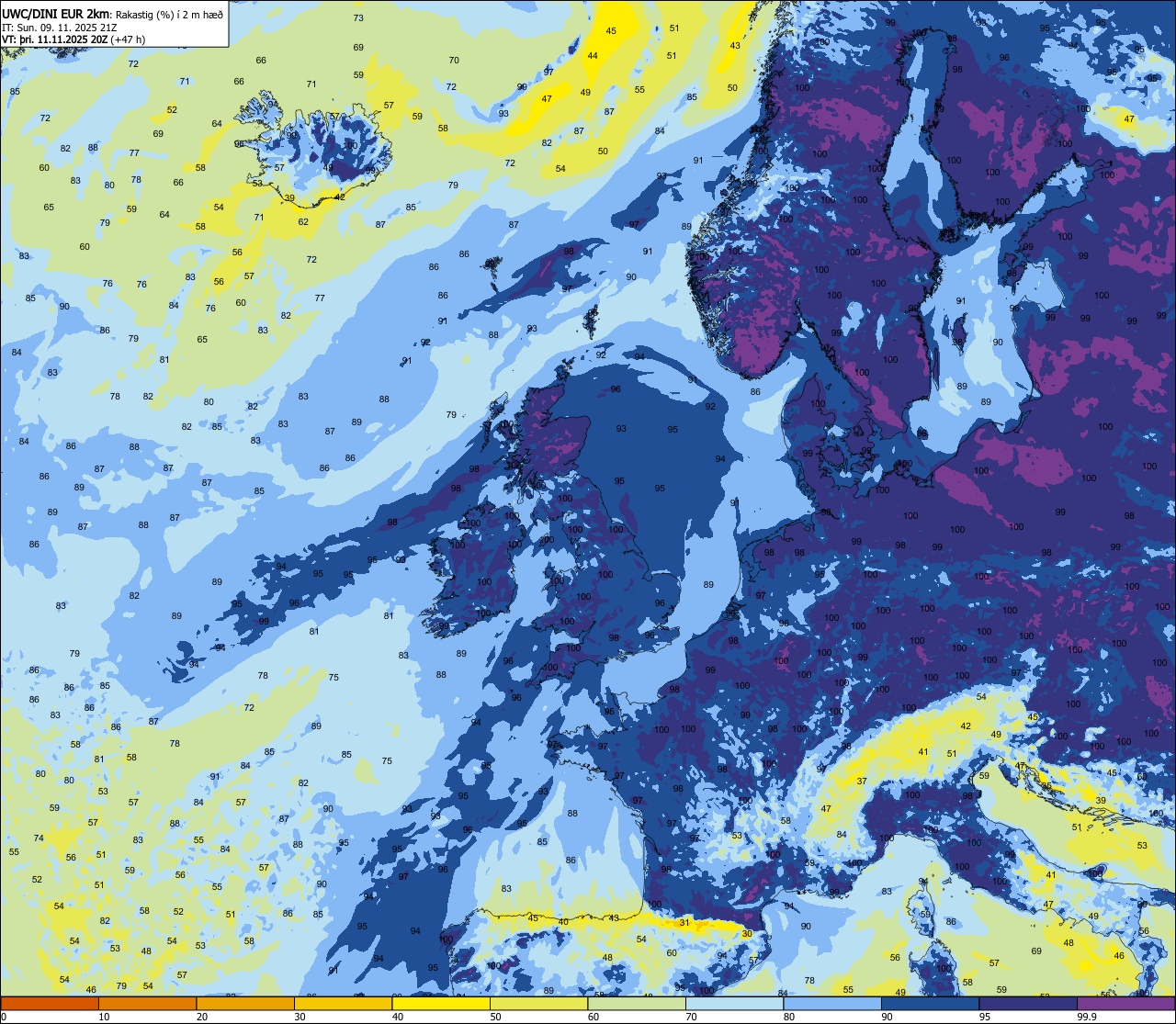Select the 95–99.9 % navy legend swatch
This screenshot has width=1176, height=1024.
tap(1028, 1003)
